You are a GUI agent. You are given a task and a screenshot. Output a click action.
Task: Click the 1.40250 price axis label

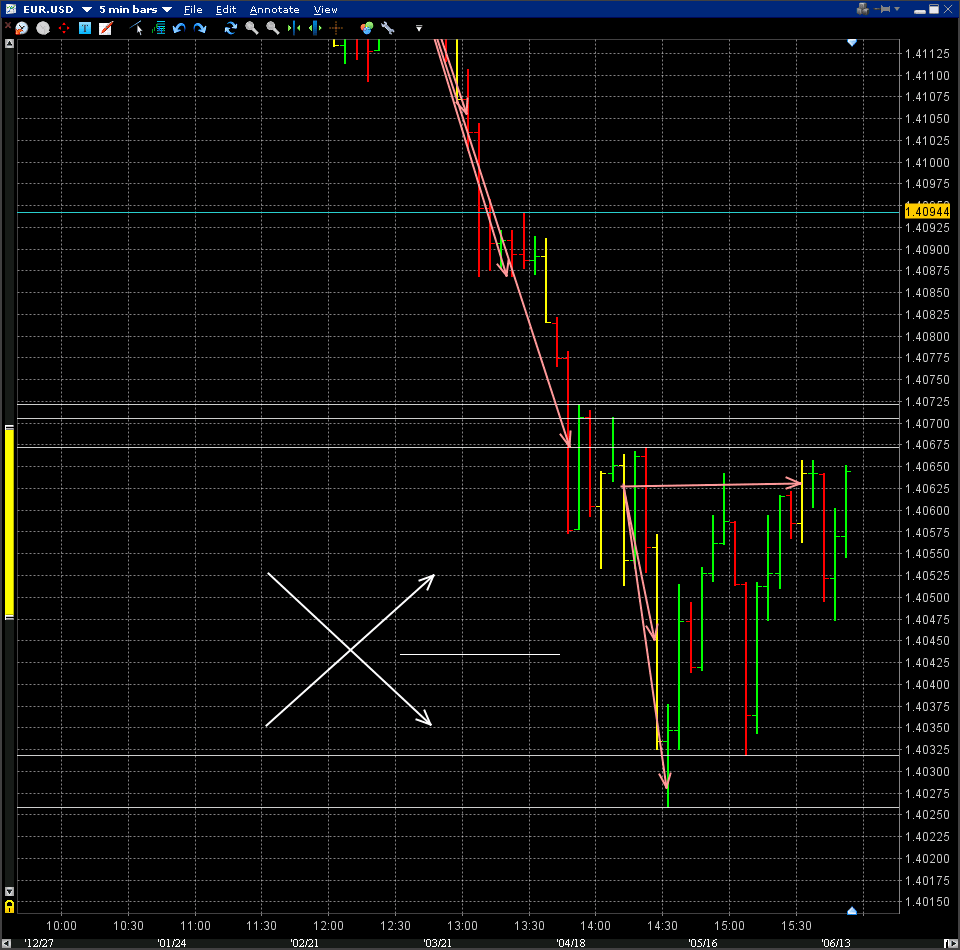(927, 815)
